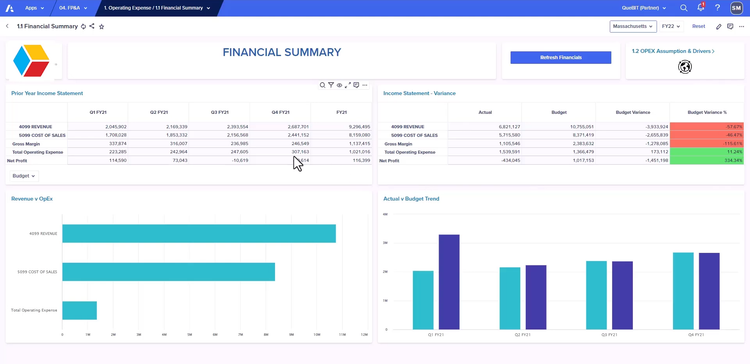Open the QueBIT (Partner) tenant dropdown

tap(644, 8)
